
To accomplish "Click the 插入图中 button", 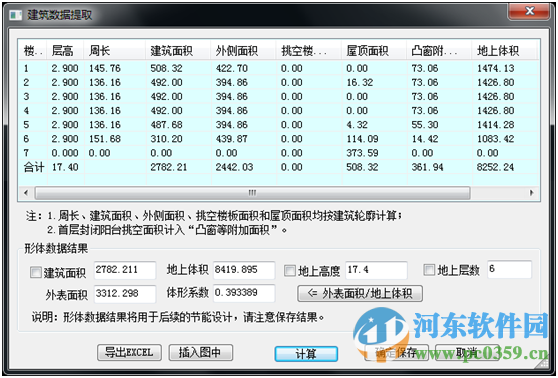I will click(201, 352).
